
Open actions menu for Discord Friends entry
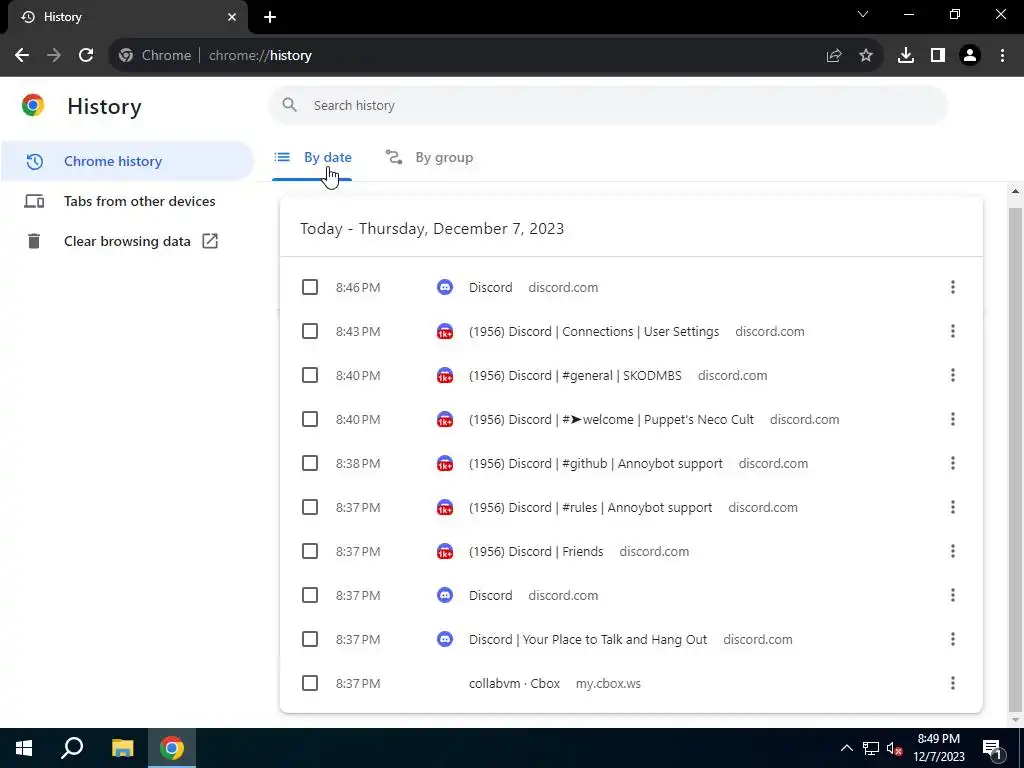953,551
